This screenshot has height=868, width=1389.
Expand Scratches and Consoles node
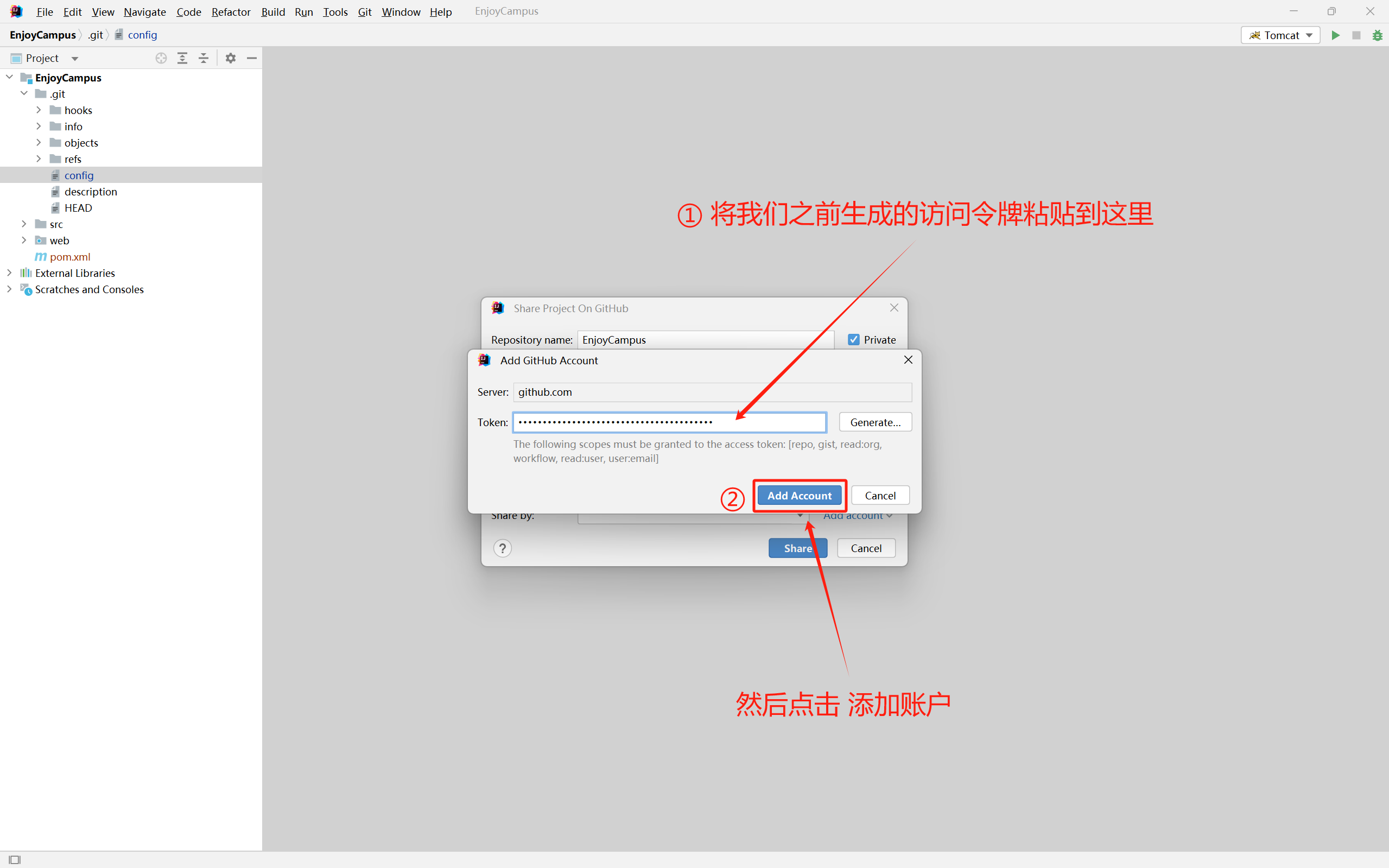click(x=9, y=289)
